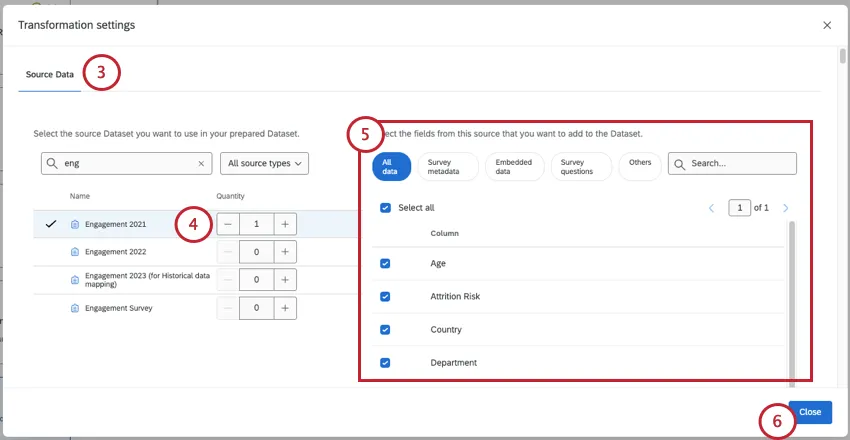The image size is (850, 440).
Task: Click the Engagement 2022 survey icon
Action: coord(75,252)
